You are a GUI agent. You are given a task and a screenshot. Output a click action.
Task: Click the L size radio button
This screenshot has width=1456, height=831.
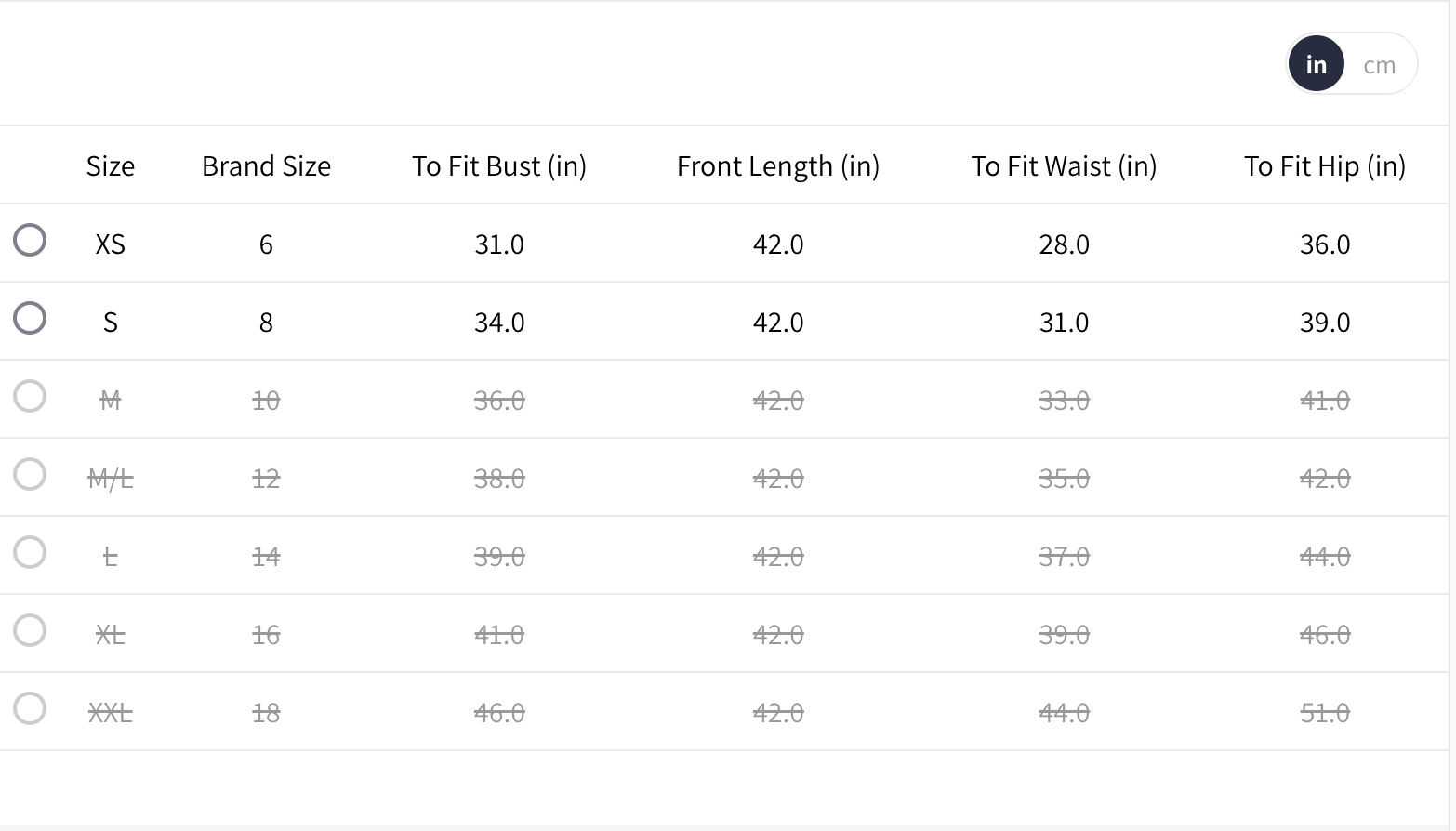[30, 552]
